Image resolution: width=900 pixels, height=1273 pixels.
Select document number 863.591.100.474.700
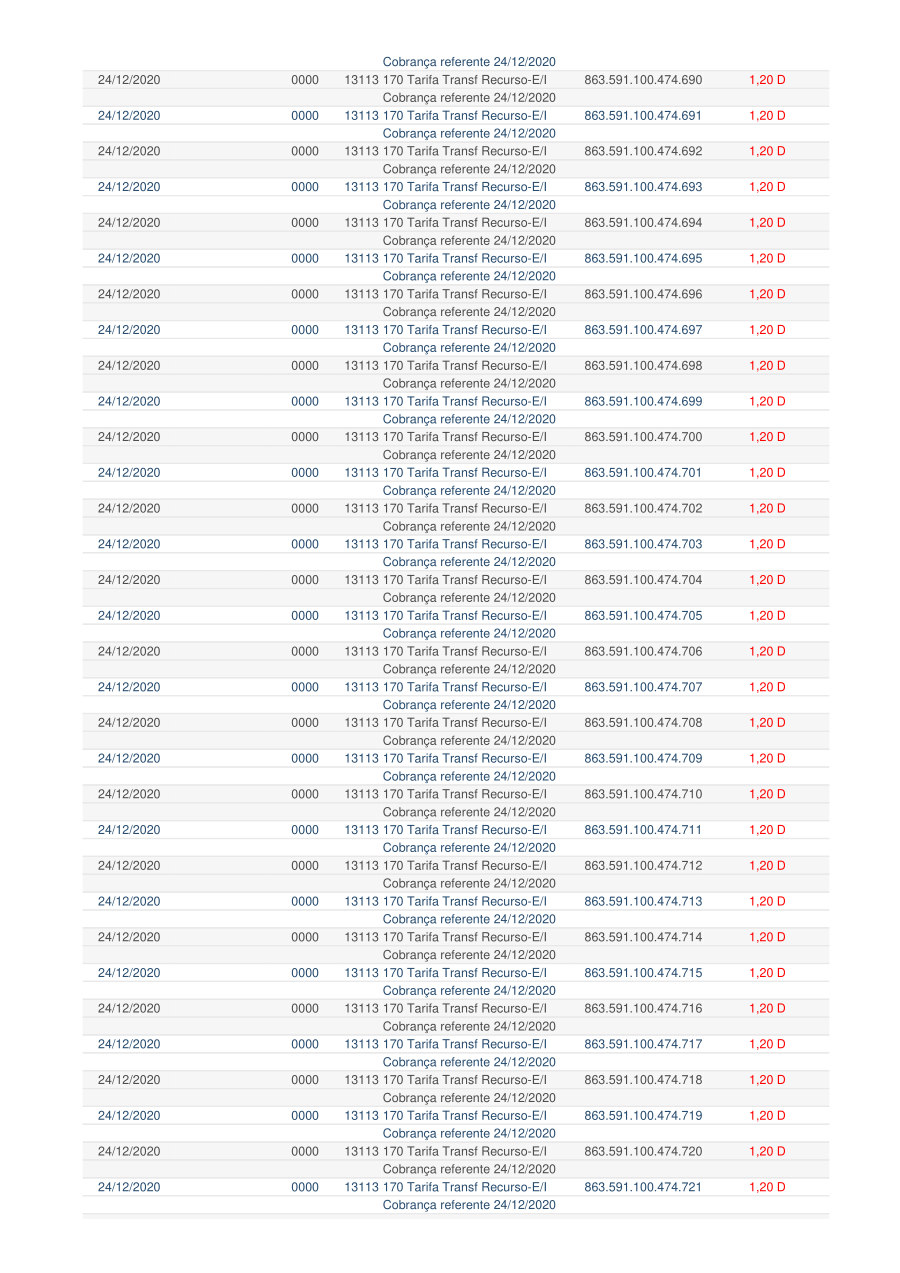642,437
